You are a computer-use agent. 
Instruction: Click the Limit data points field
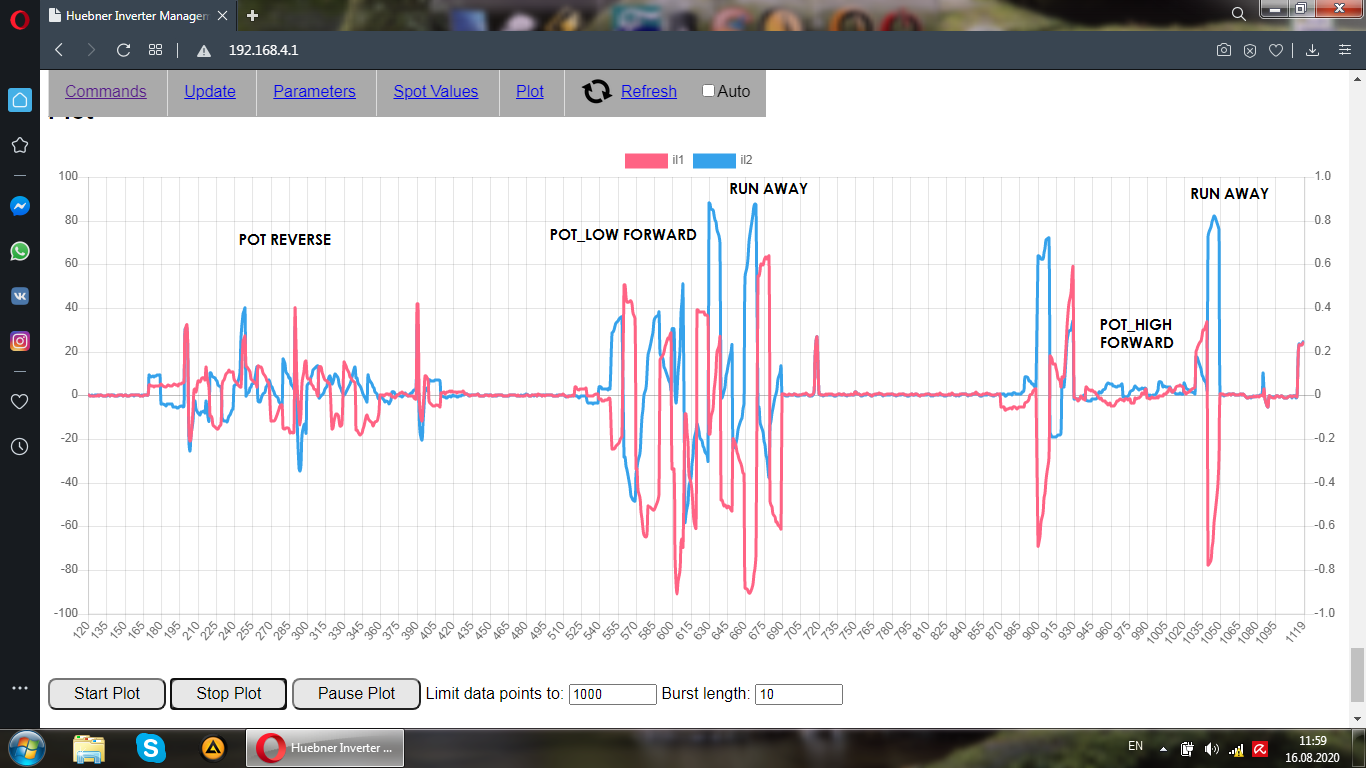612,694
